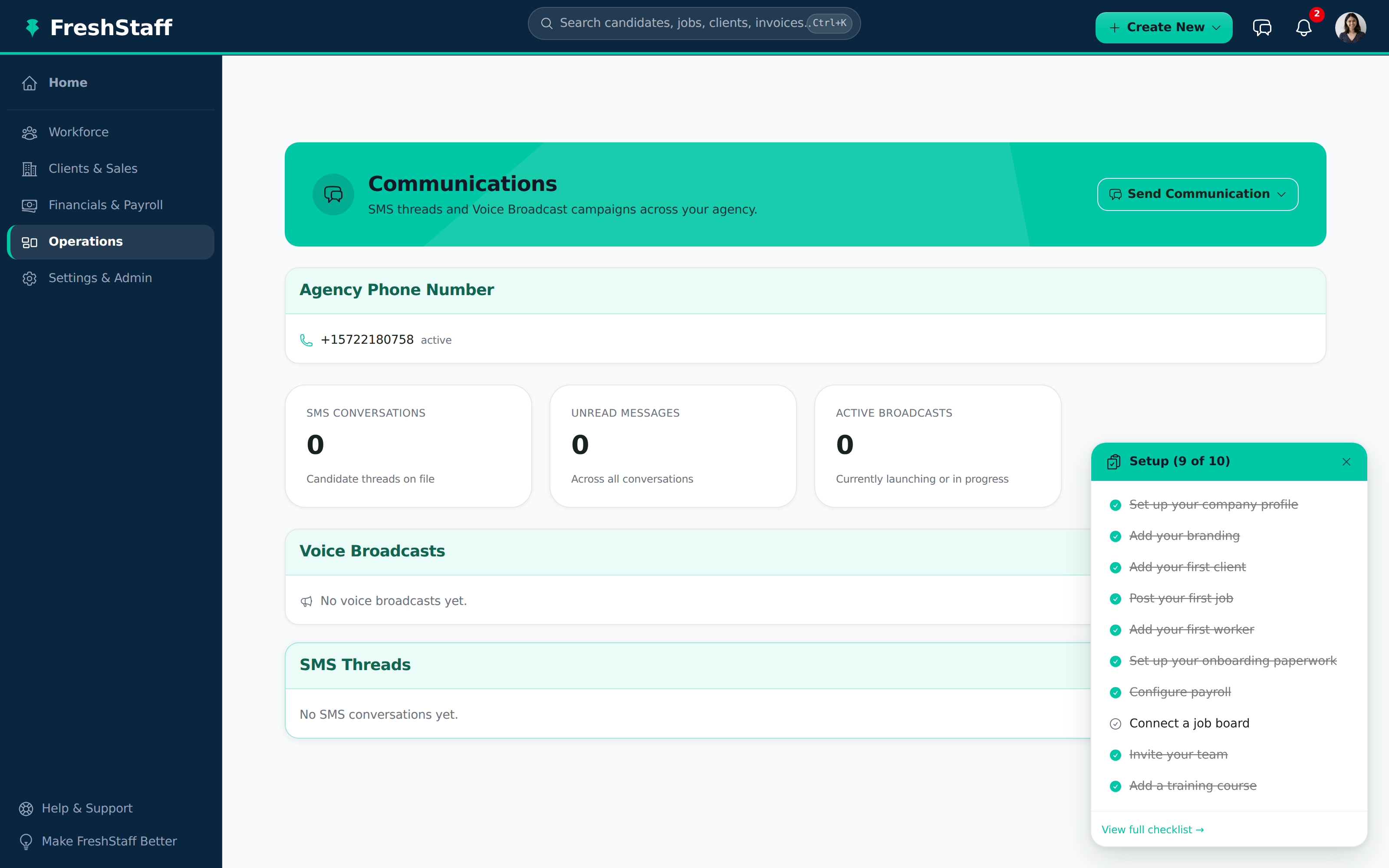Click the FreshStaff logo icon
Viewport: 1389px width, 868px height.
(x=33, y=27)
